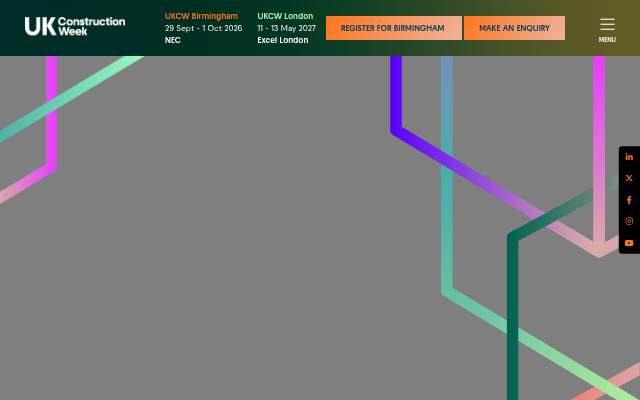The height and width of the screenshot is (400, 640).
Task: Click the UK Construction Week logo
Action: click(x=75, y=27)
